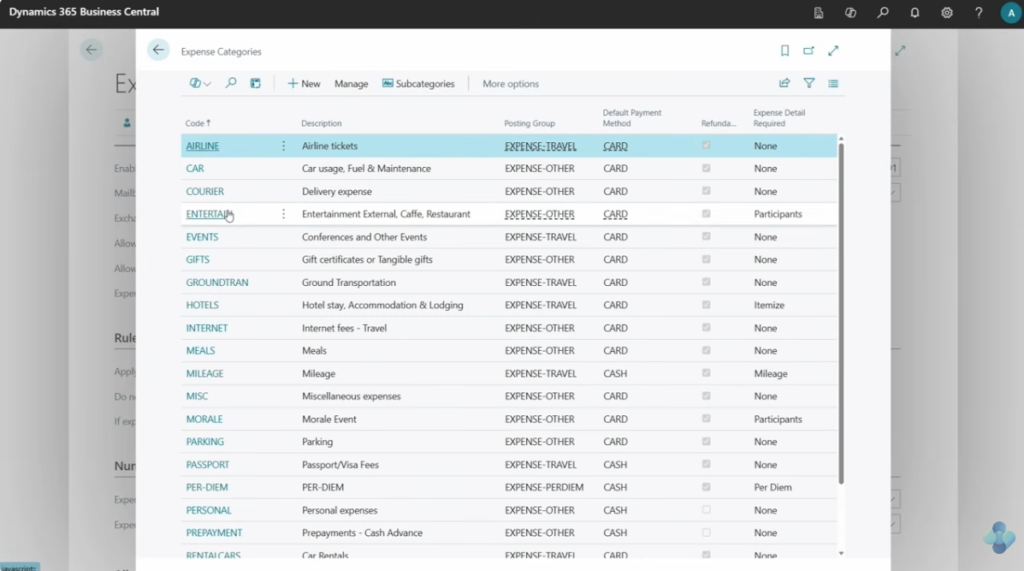This screenshot has height=571, width=1024.
Task: Open the search icon in the list toolbar
Action: pyautogui.click(x=231, y=83)
